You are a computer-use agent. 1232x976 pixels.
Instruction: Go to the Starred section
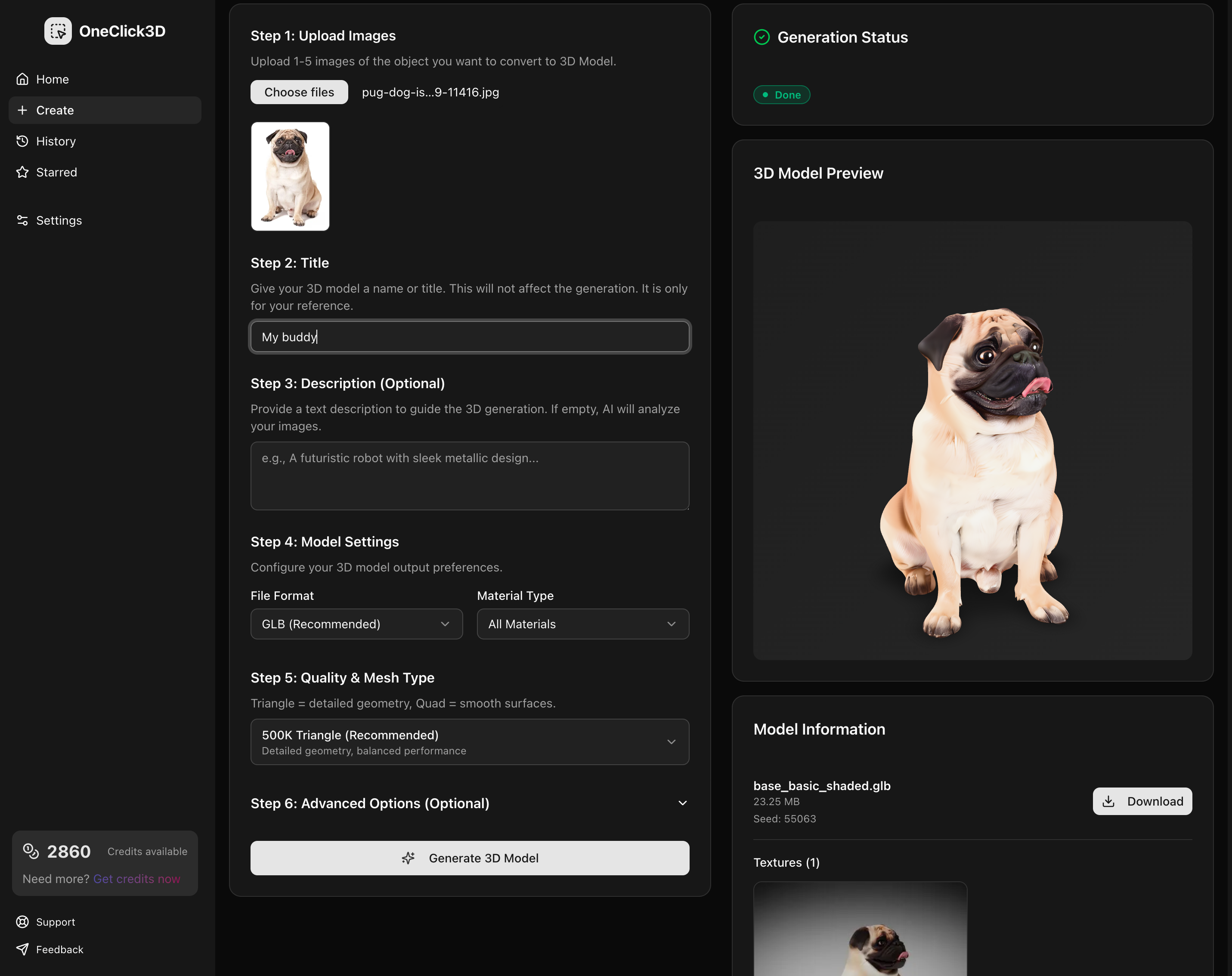tap(56, 172)
